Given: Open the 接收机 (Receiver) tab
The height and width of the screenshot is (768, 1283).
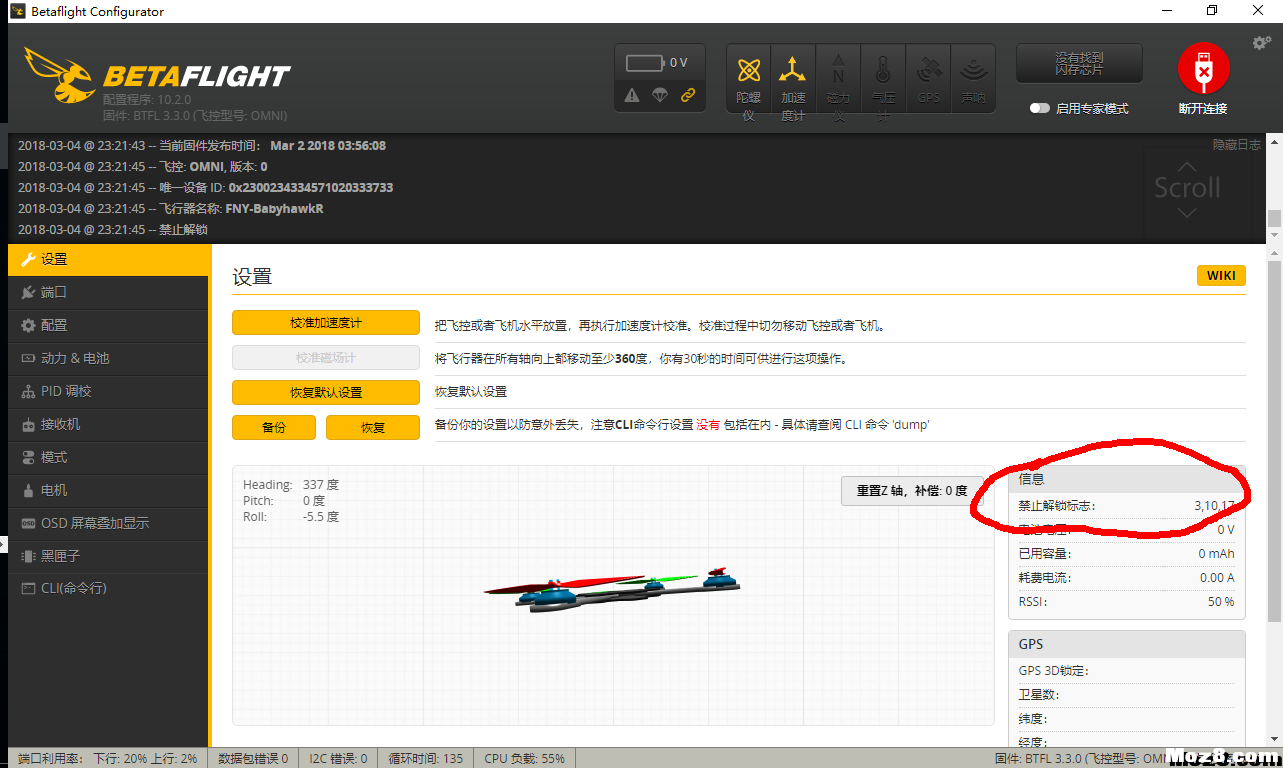Looking at the screenshot, I should (109, 424).
